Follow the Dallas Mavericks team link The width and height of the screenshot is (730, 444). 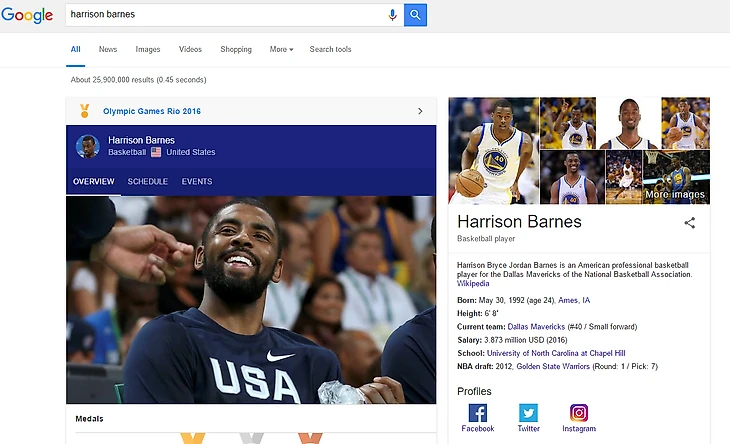(535, 327)
